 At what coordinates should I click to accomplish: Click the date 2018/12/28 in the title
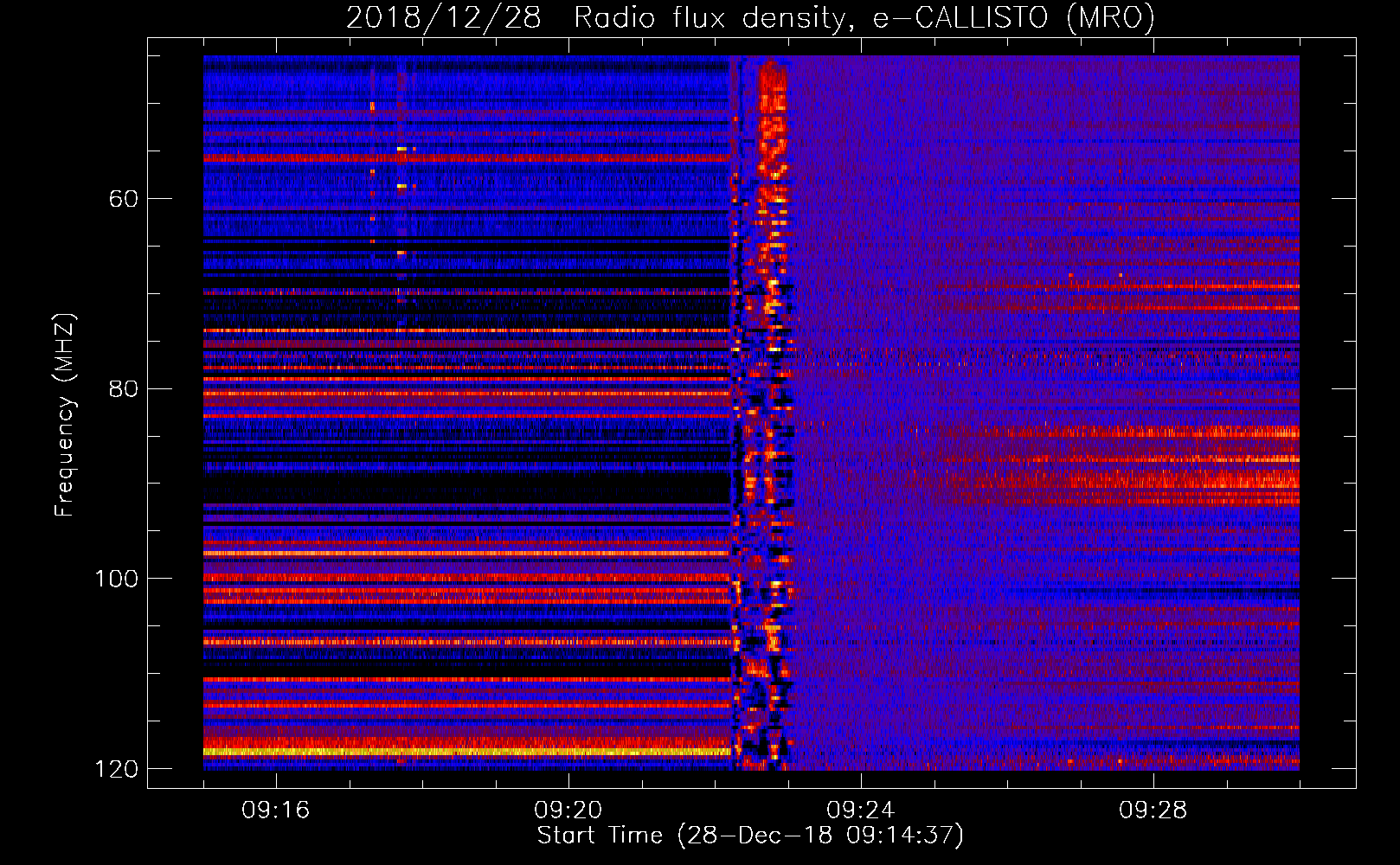click(443, 17)
